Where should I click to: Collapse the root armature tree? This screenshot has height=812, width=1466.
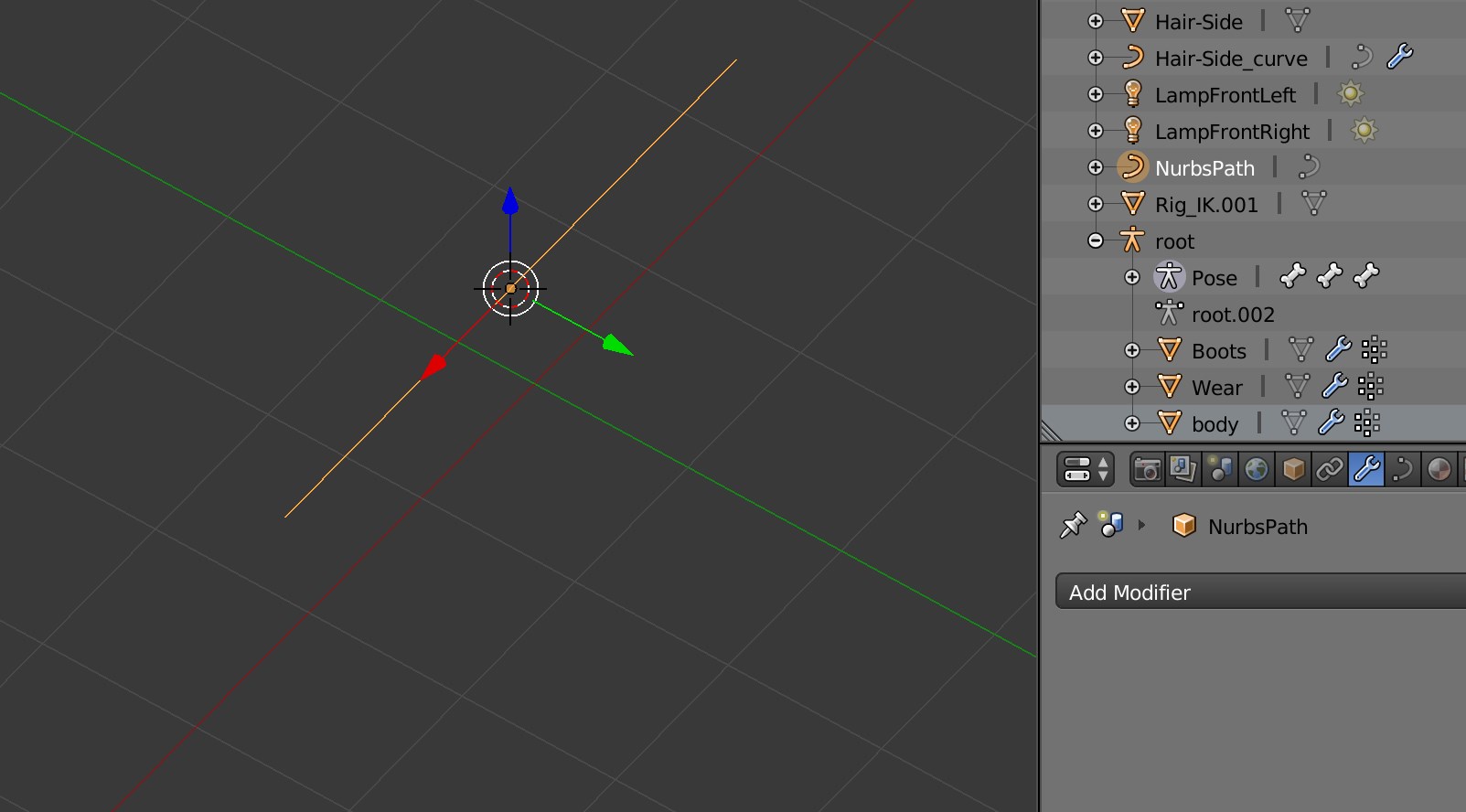click(1096, 240)
